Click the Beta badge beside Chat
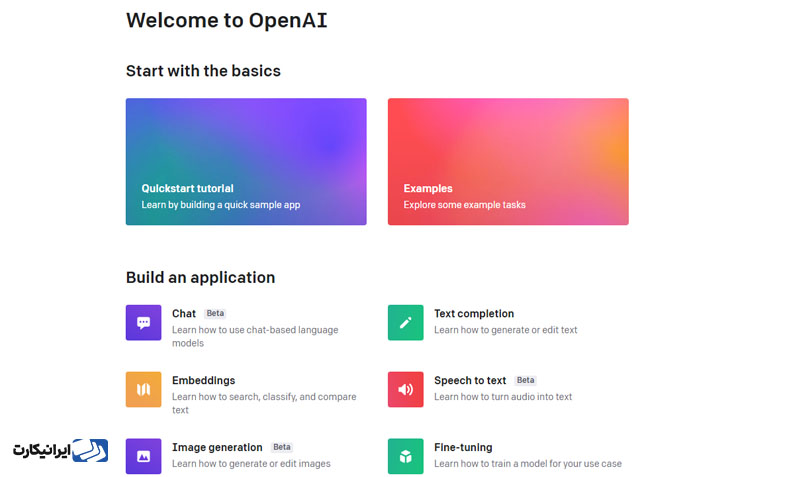800x477 pixels. (215, 313)
